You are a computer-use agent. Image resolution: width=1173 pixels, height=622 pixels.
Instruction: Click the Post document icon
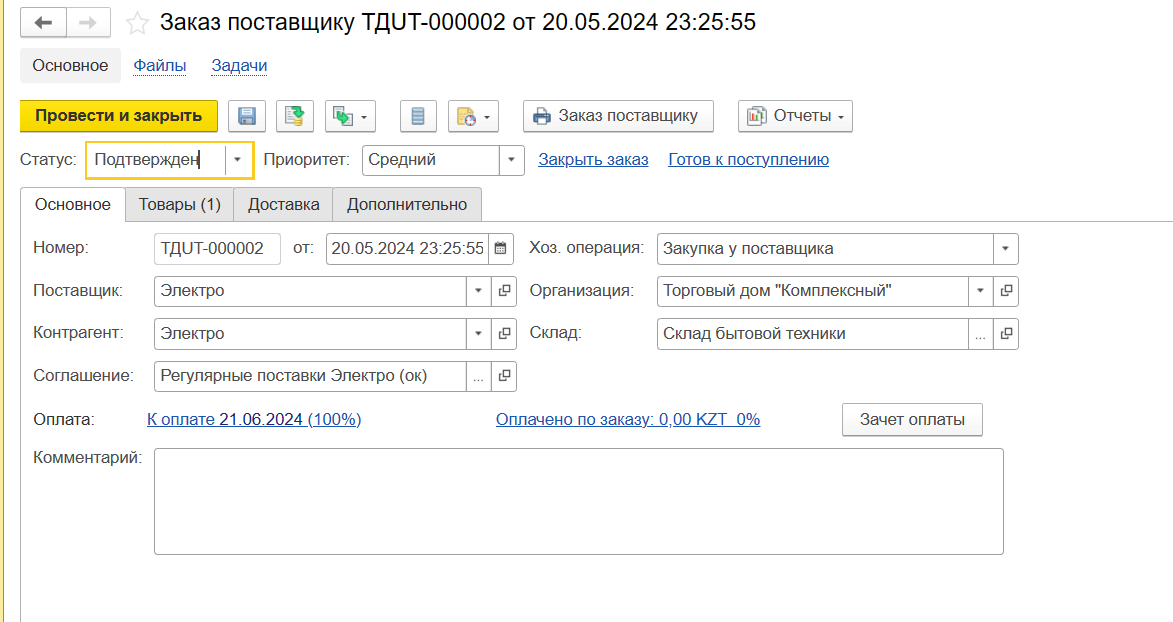295,116
